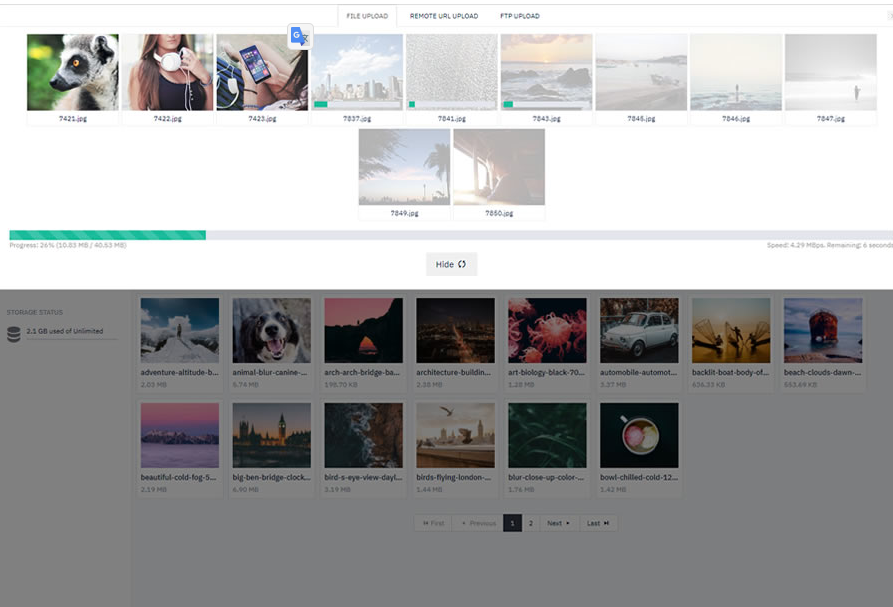893x607 pixels.
Task: Select page 1 in the pagination bar
Action: (512, 522)
